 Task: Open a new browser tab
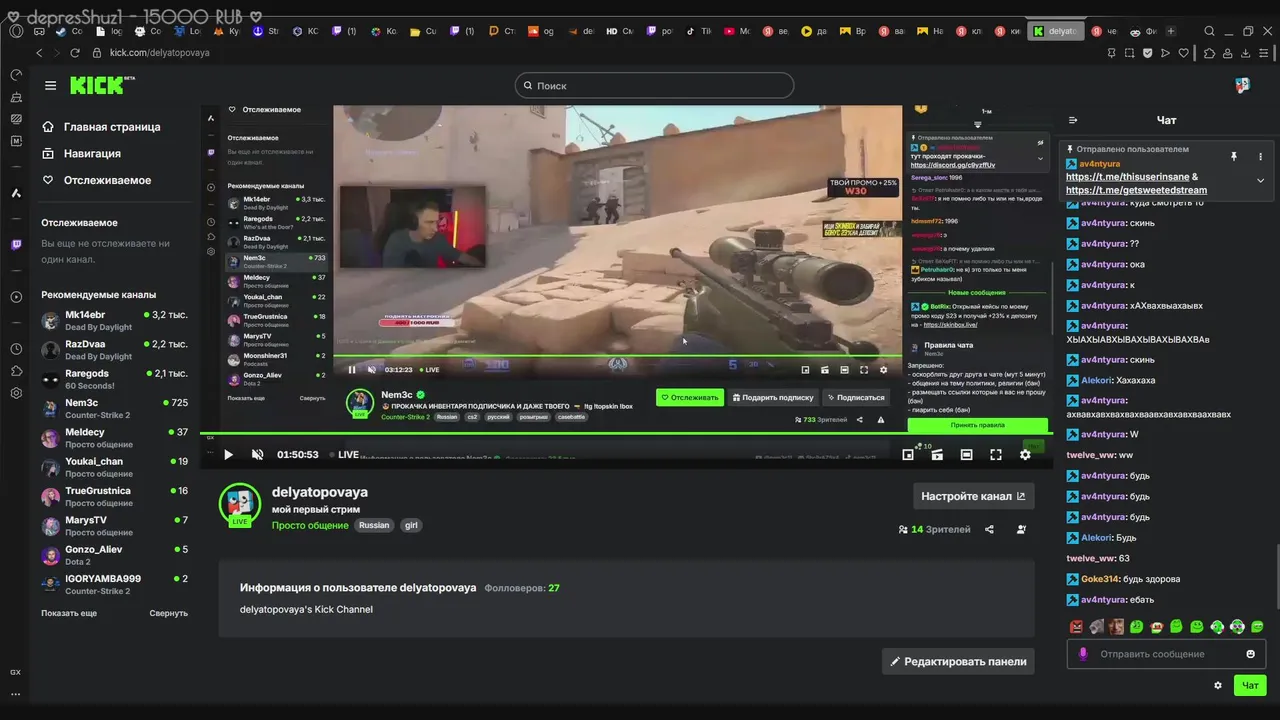[1171, 31]
